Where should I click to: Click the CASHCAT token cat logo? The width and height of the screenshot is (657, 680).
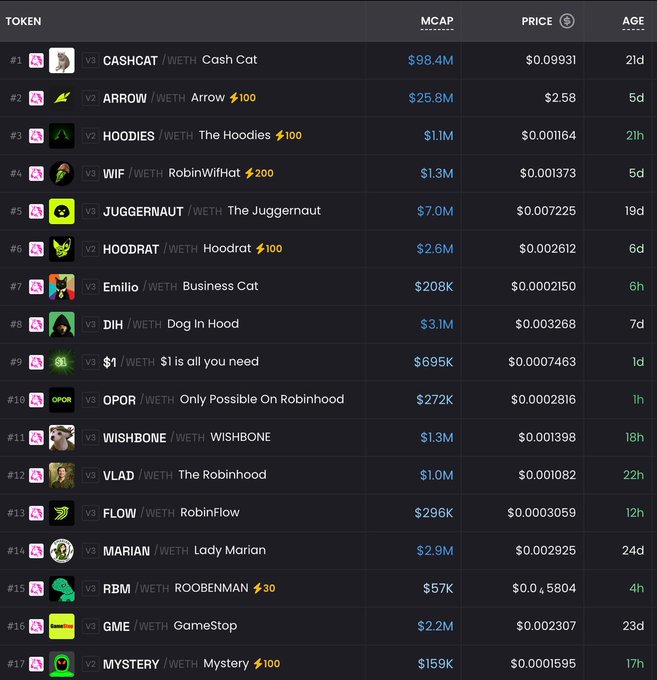pyautogui.click(x=62, y=60)
